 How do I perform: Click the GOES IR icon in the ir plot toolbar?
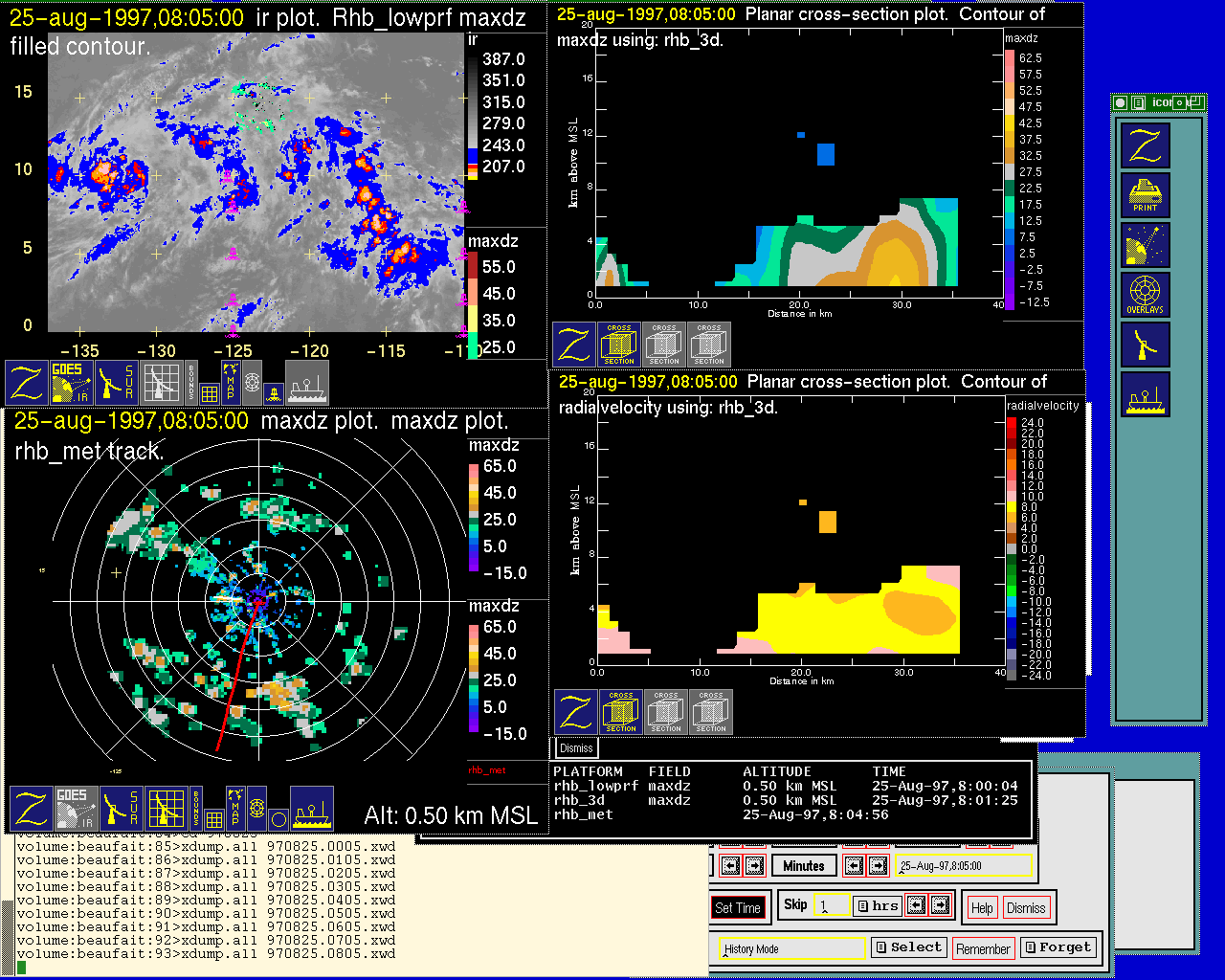(72, 383)
